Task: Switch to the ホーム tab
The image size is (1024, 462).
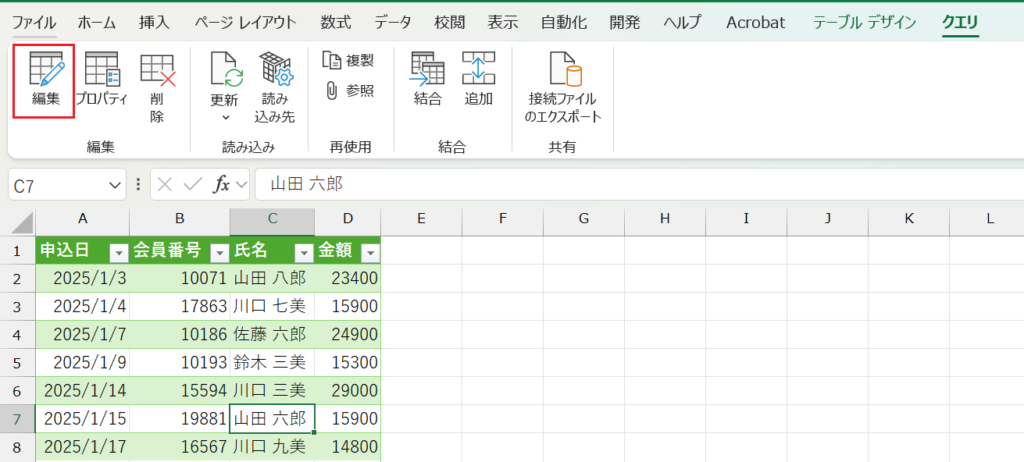Action: (x=97, y=23)
